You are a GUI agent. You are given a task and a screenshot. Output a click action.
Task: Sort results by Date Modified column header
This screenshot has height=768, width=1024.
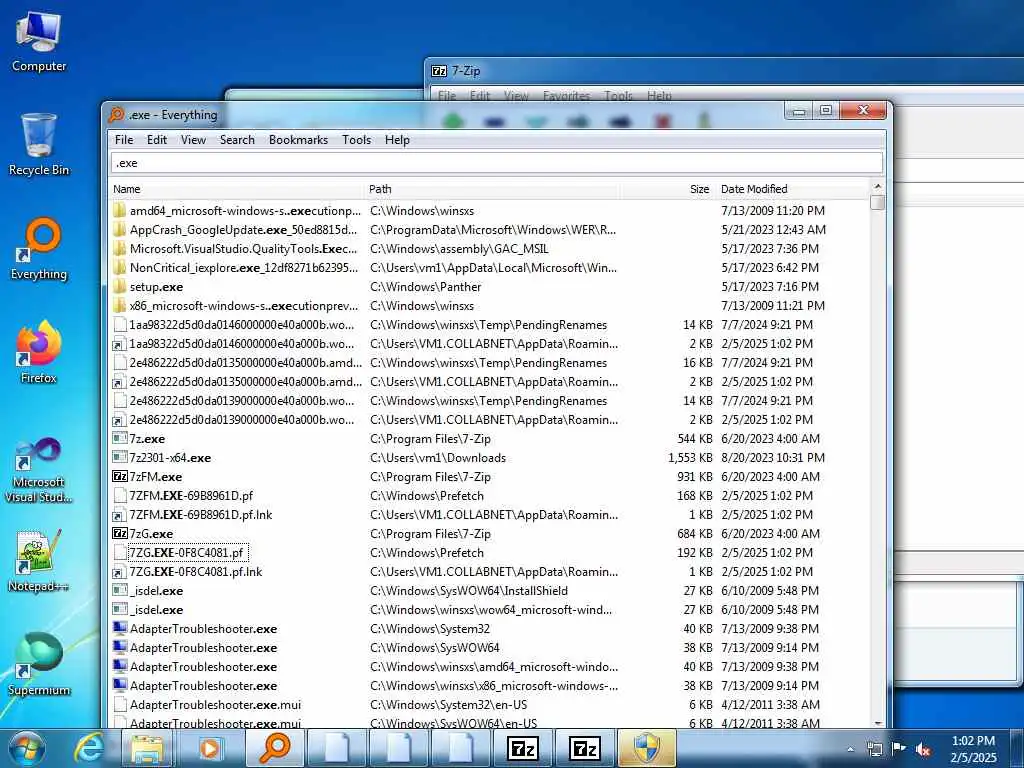[x=793, y=189]
